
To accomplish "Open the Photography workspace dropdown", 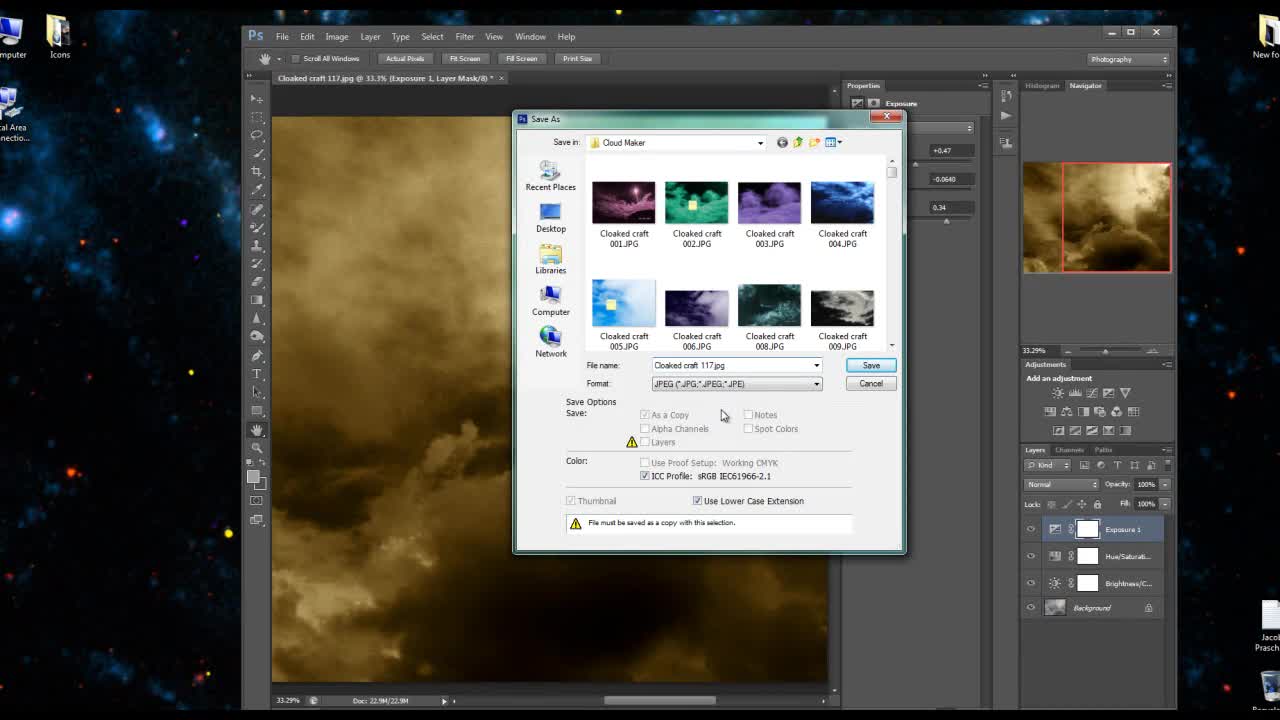I will tap(1128, 59).
